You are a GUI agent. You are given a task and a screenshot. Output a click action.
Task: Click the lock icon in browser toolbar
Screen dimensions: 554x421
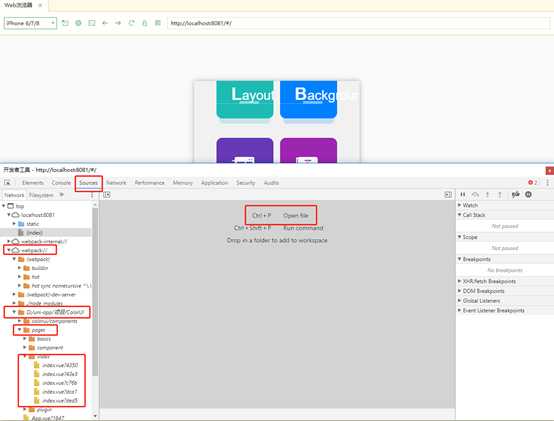point(145,23)
